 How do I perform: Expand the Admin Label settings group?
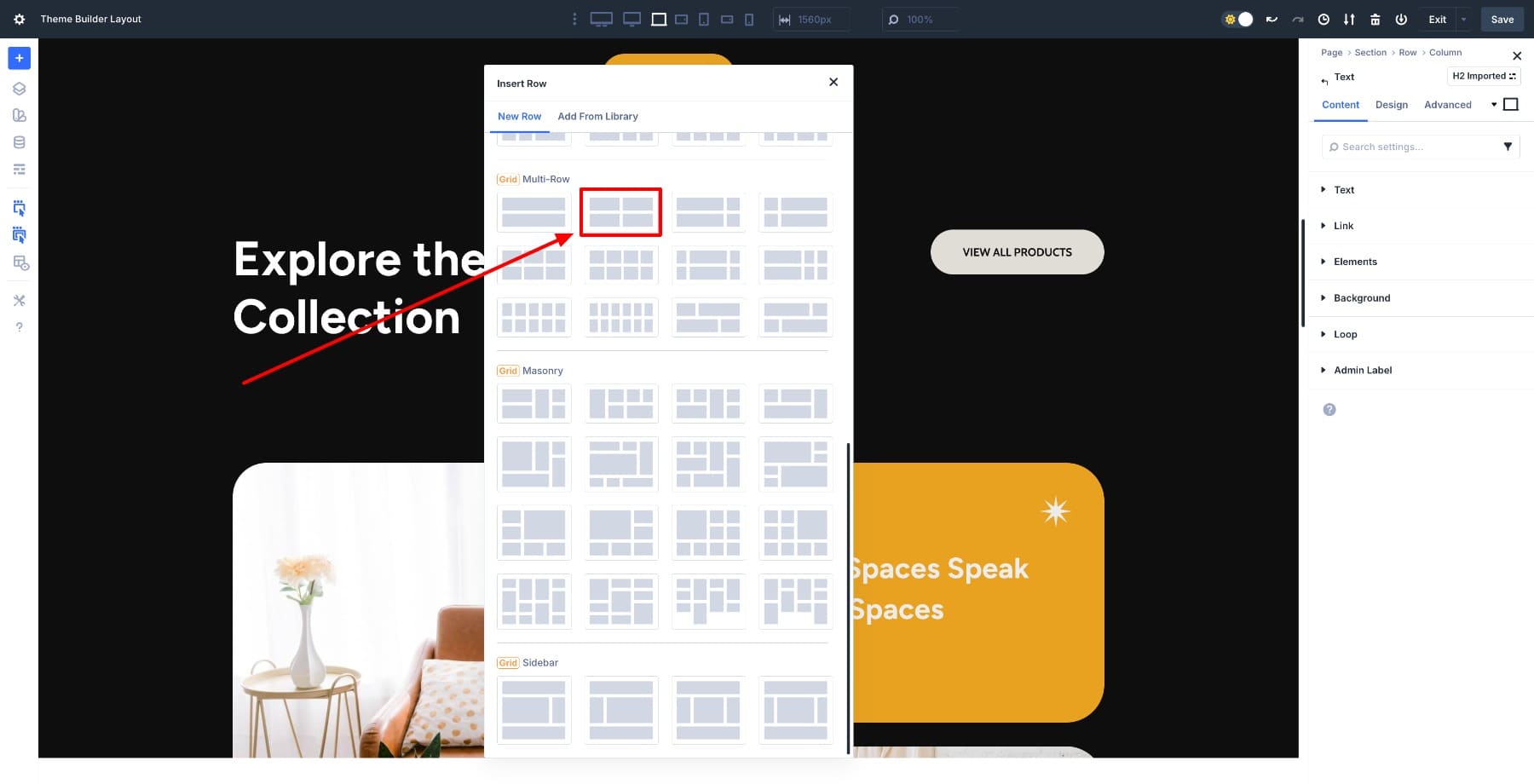pyautogui.click(x=1362, y=370)
